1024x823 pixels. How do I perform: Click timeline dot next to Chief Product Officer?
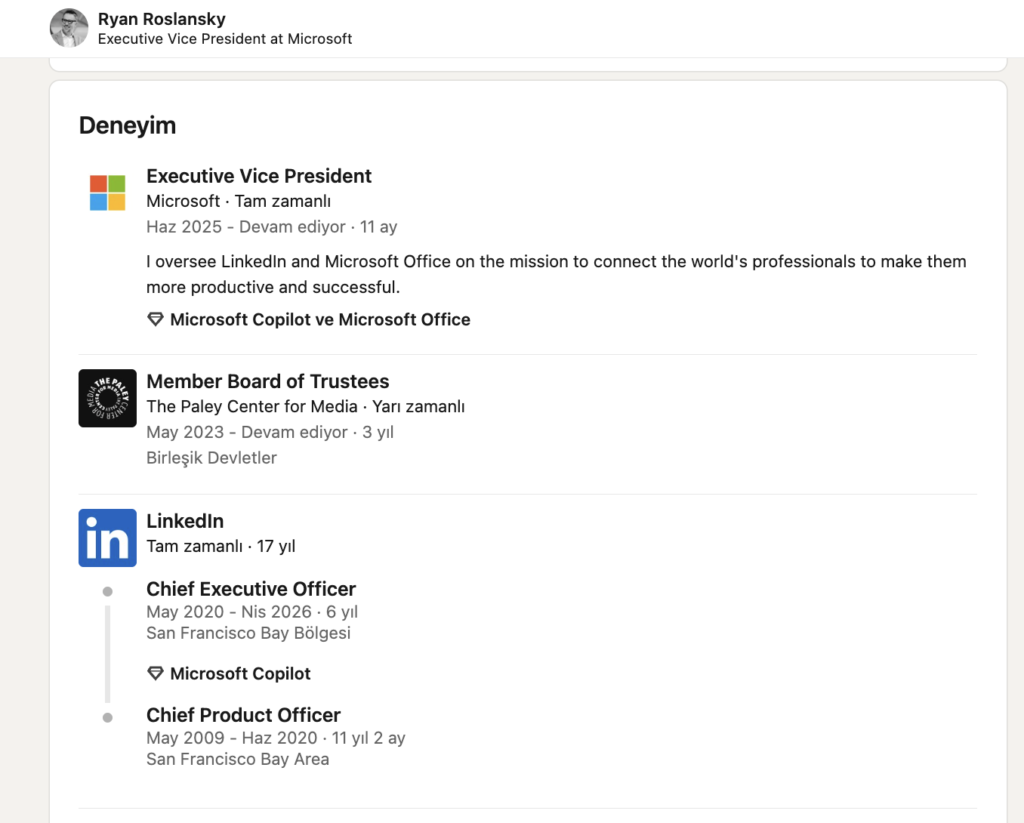coord(108,717)
